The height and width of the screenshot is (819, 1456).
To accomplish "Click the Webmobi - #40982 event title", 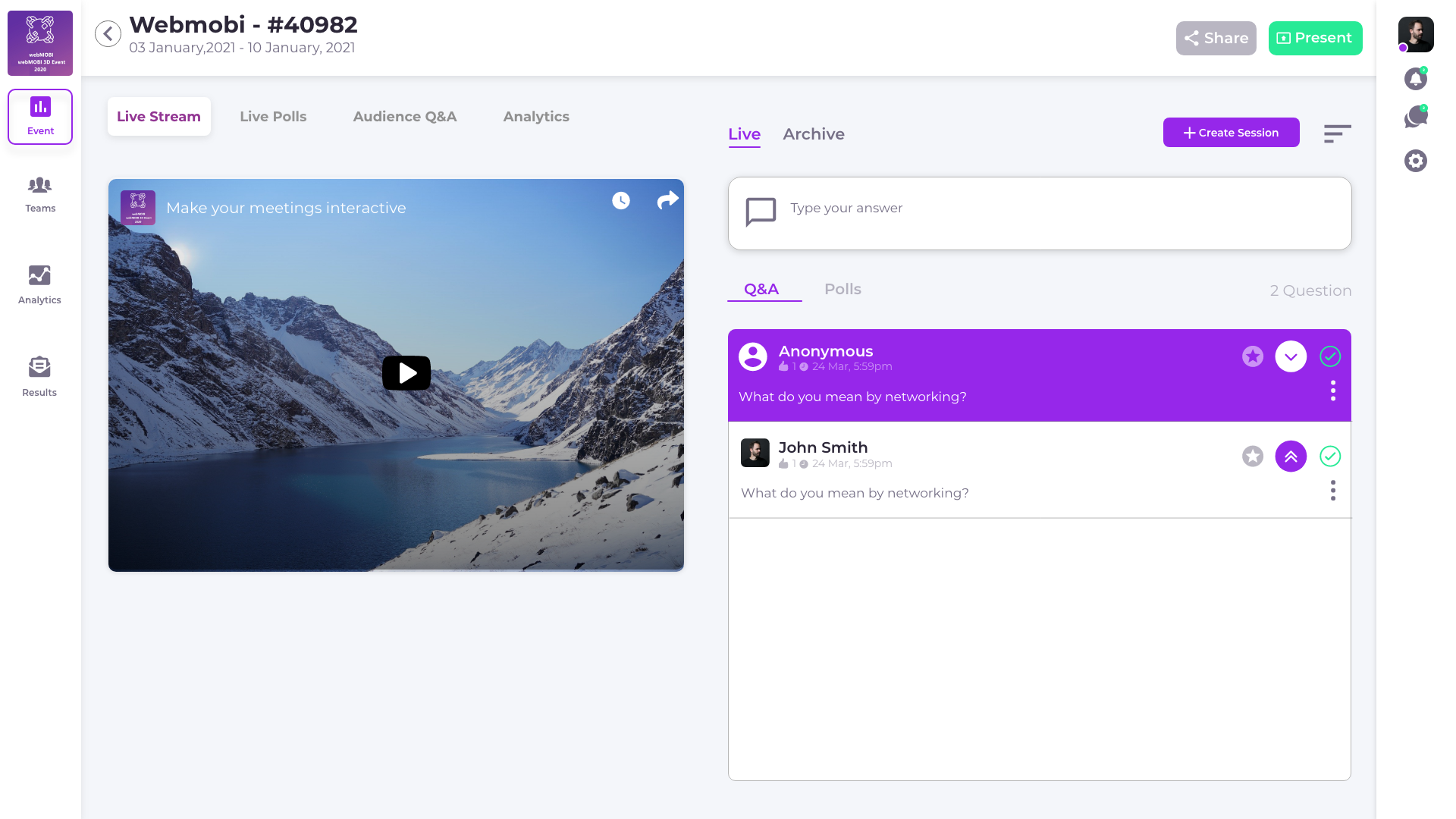I will 243,24.
